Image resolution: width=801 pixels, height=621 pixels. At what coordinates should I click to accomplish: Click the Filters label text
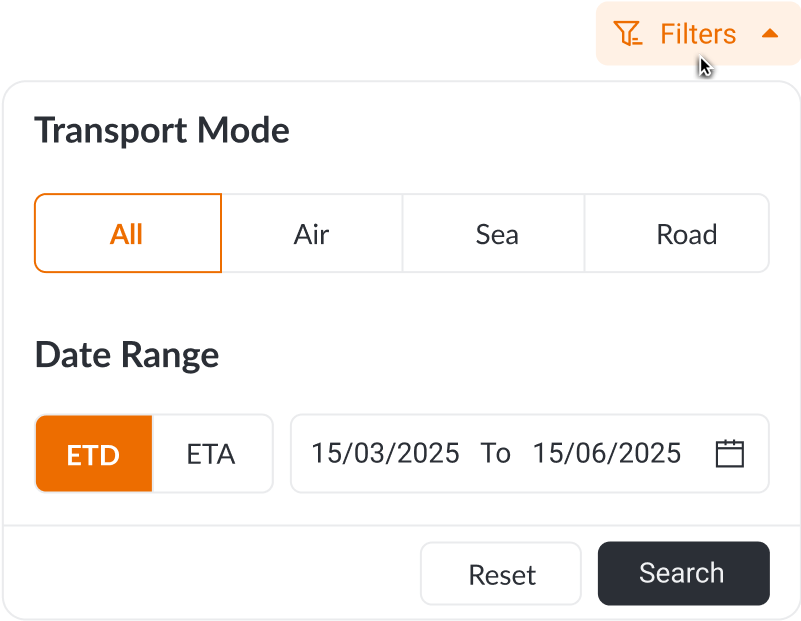click(x=698, y=34)
